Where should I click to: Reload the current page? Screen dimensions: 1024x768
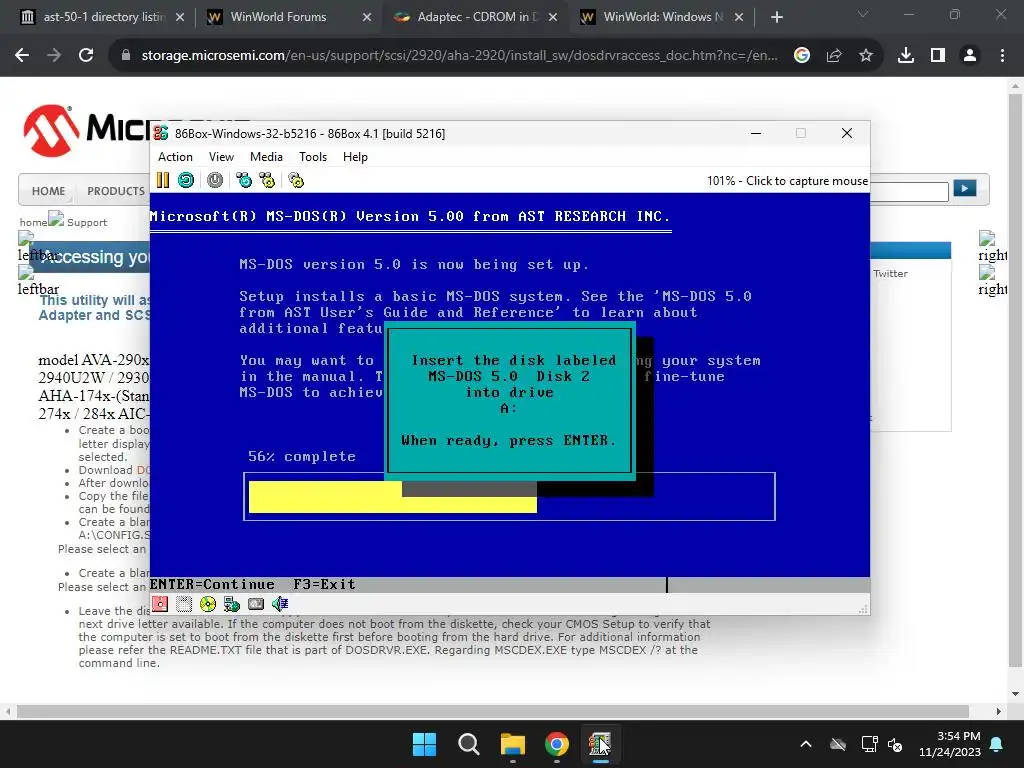pos(86,56)
